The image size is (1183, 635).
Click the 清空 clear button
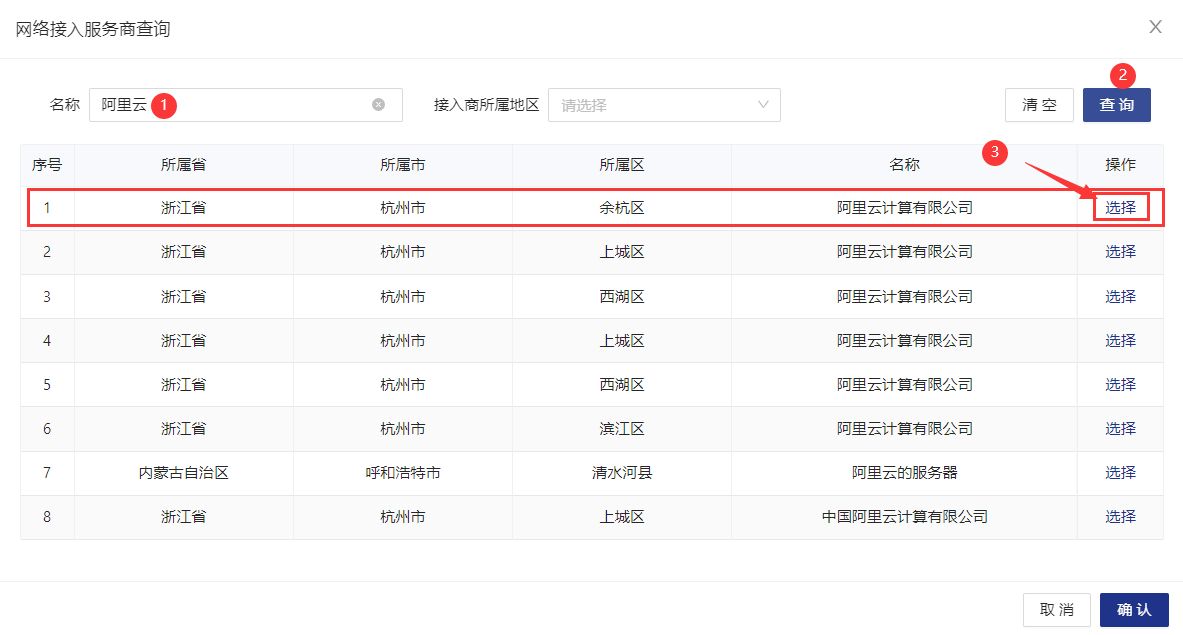pyautogui.click(x=1039, y=104)
